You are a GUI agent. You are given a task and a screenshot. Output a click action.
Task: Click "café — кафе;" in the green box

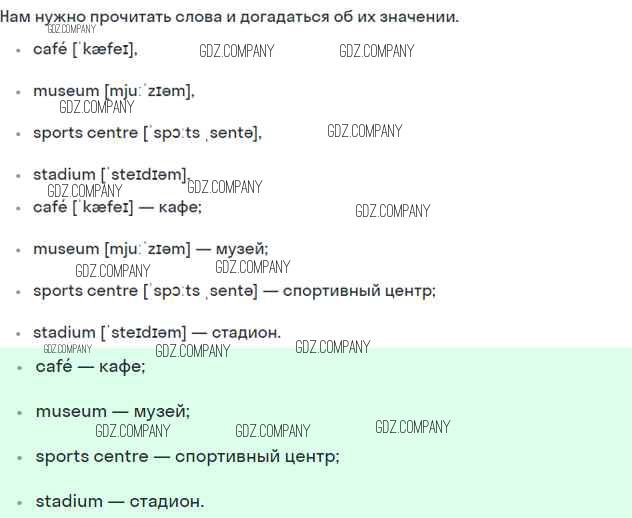(90, 367)
